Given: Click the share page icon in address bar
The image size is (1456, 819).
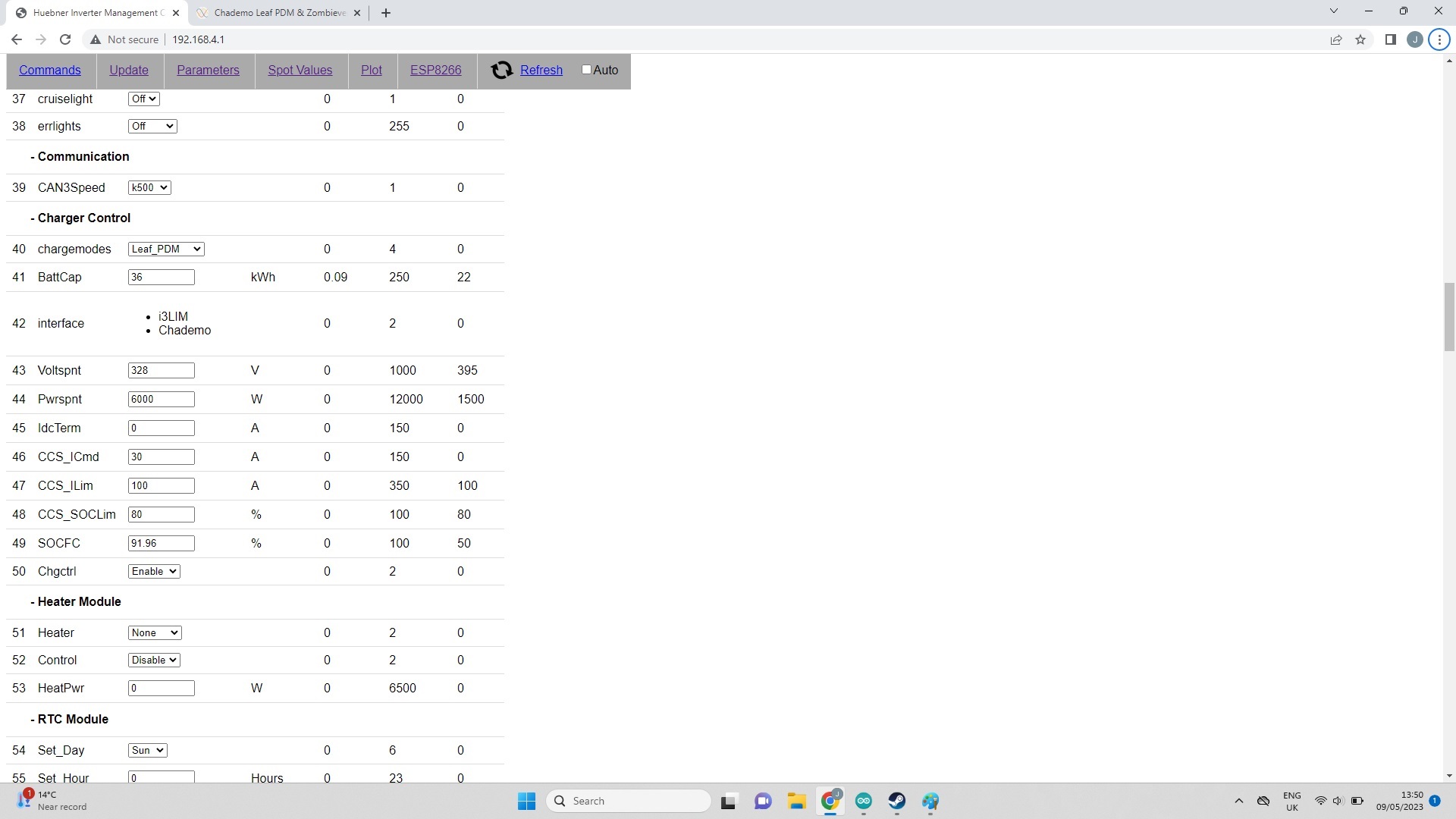Looking at the screenshot, I should pyautogui.click(x=1336, y=39).
